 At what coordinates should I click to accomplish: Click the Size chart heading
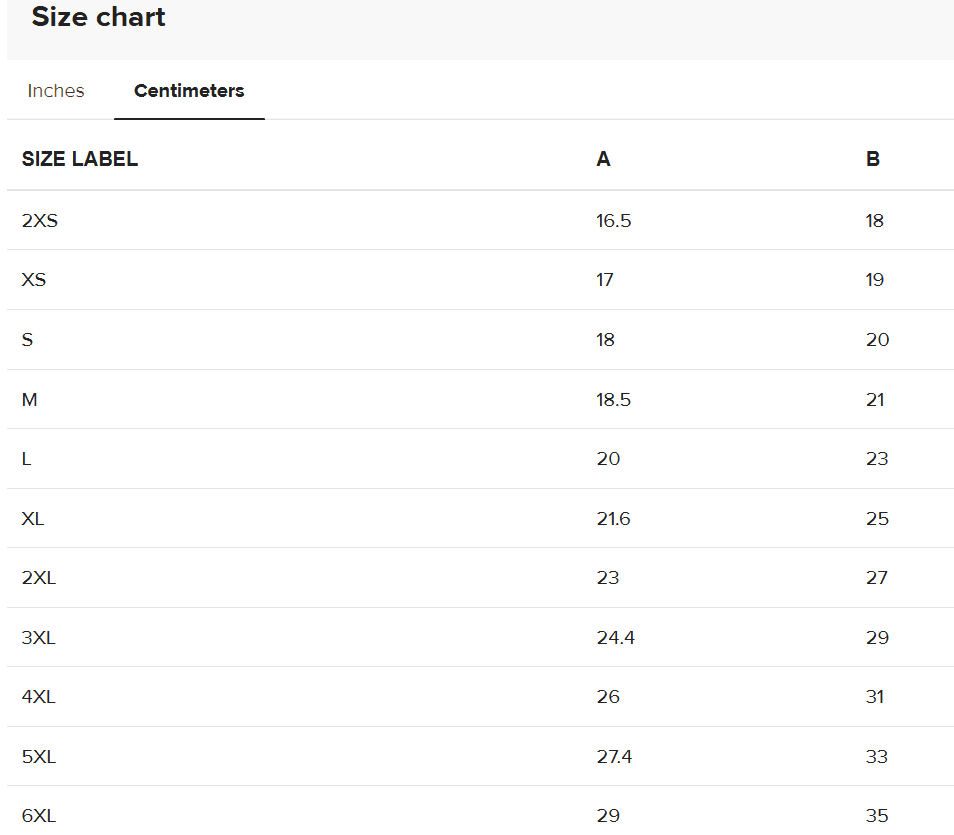(x=99, y=17)
